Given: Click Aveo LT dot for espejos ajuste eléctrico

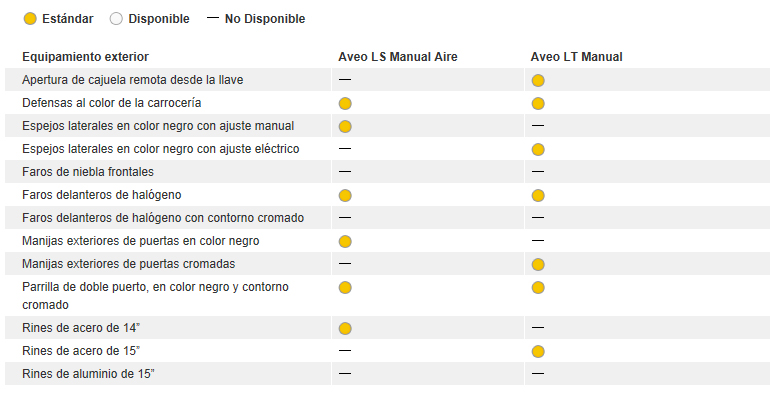Looking at the screenshot, I should pyautogui.click(x=538, y=149).
